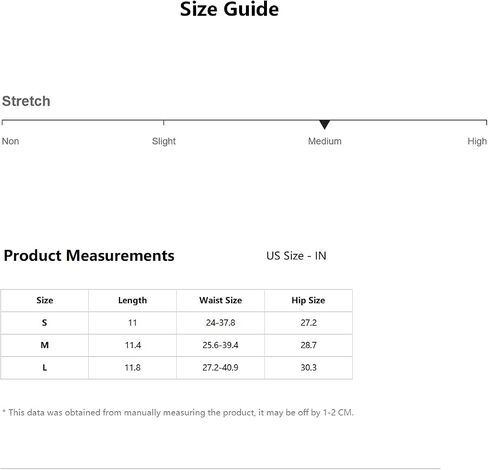Click the manual measurement disclaimer note
This screenshot has height=470, width=488.
pos(178,413)
